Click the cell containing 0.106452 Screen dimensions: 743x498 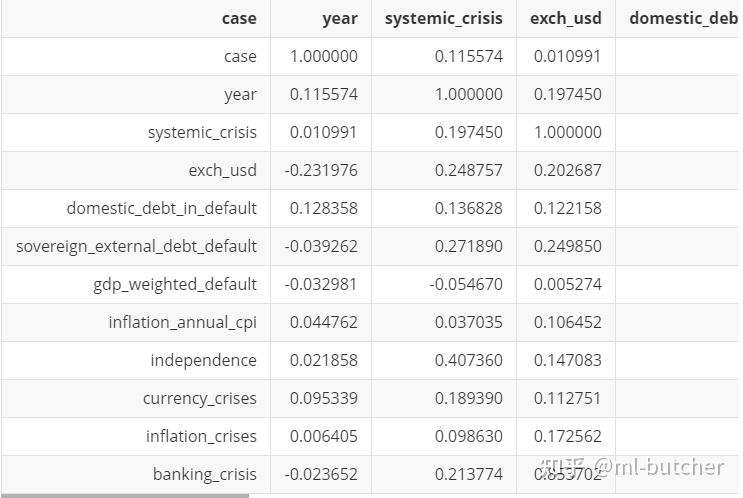(x=568, y=322)
